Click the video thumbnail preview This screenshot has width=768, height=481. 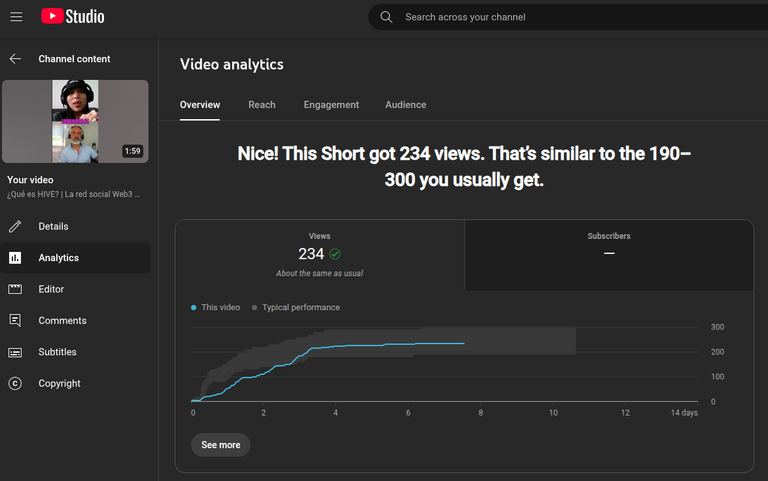(x=75, y=121)
